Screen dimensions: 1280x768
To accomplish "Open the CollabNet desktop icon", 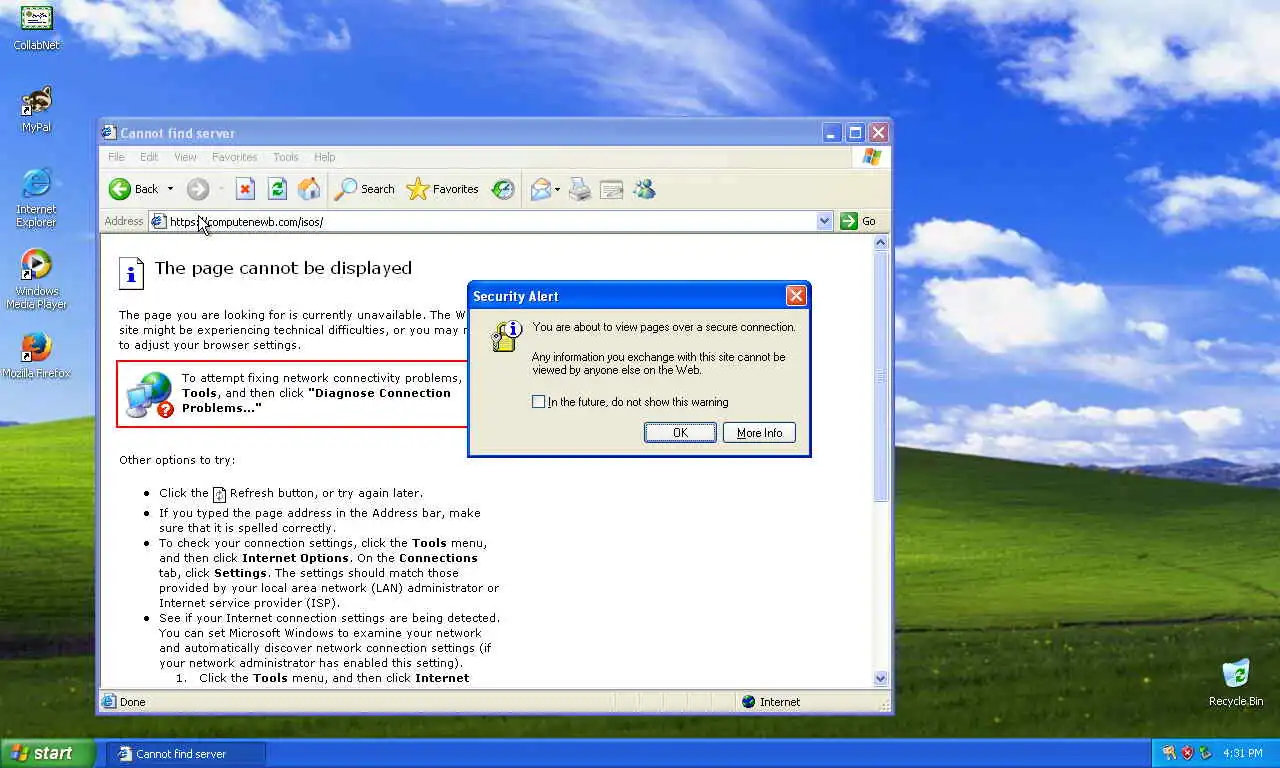I will [36, 27].
